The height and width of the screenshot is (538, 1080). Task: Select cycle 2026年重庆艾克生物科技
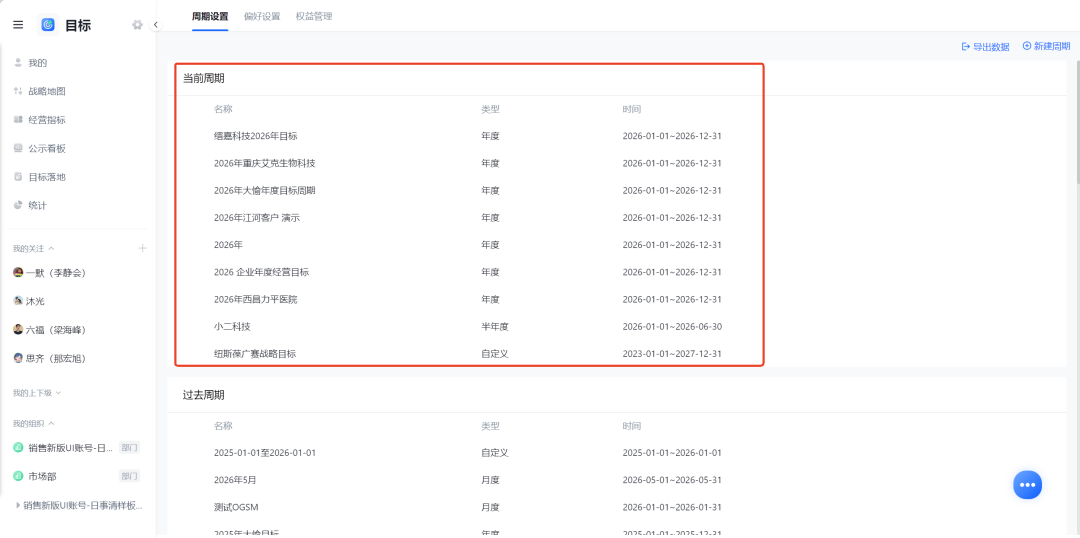pyautogui.click(x=264, y=163)
